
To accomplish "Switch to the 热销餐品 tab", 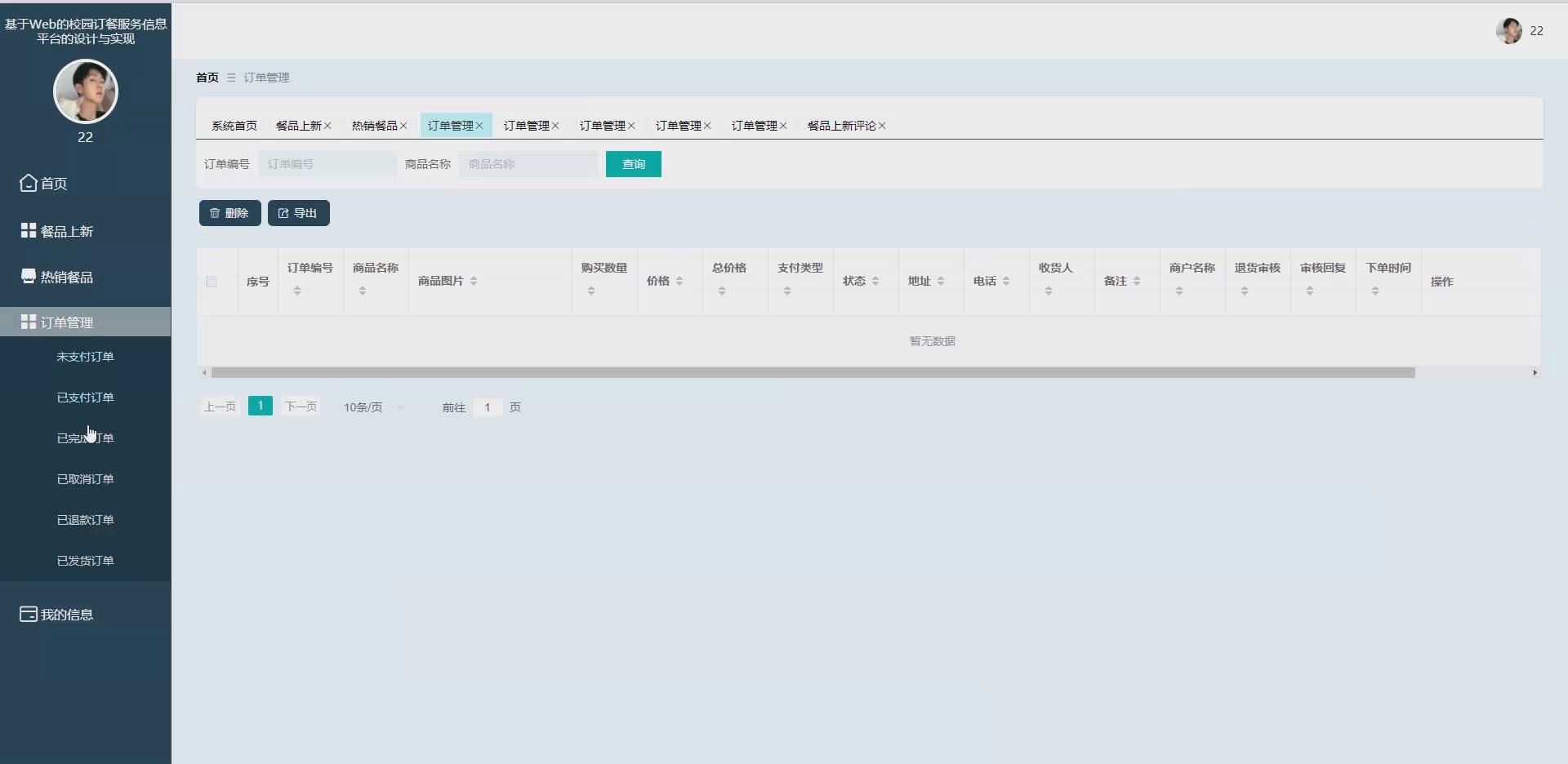I will (x=375, y=125).
